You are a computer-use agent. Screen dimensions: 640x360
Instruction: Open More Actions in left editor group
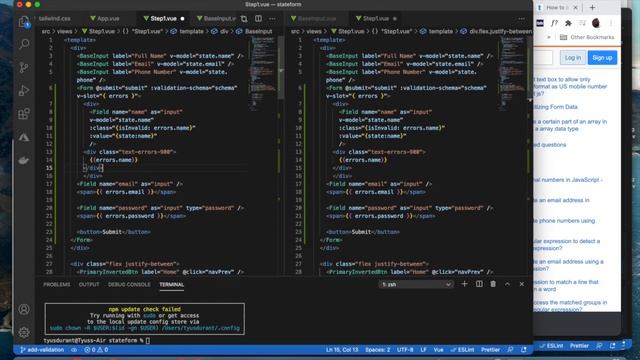pyautogui.click(x=272, y=19)
